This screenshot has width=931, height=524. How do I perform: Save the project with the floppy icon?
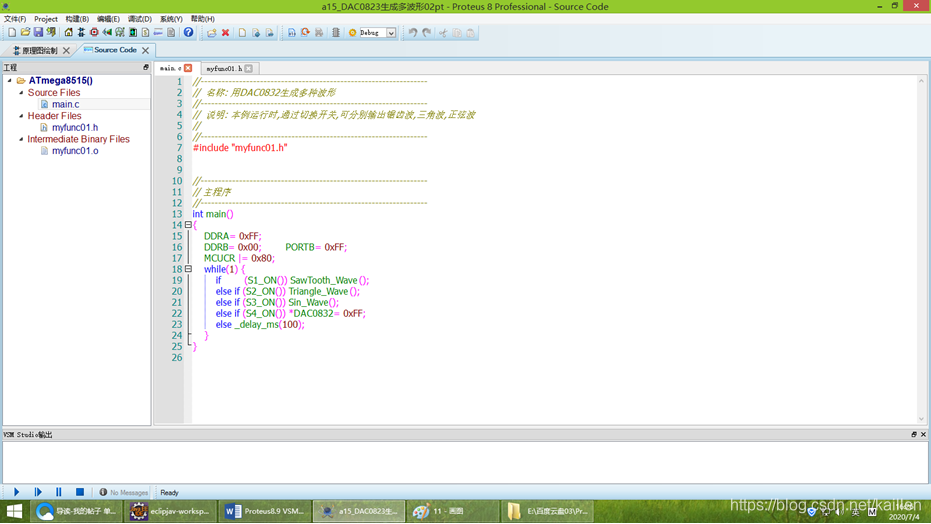38,33
